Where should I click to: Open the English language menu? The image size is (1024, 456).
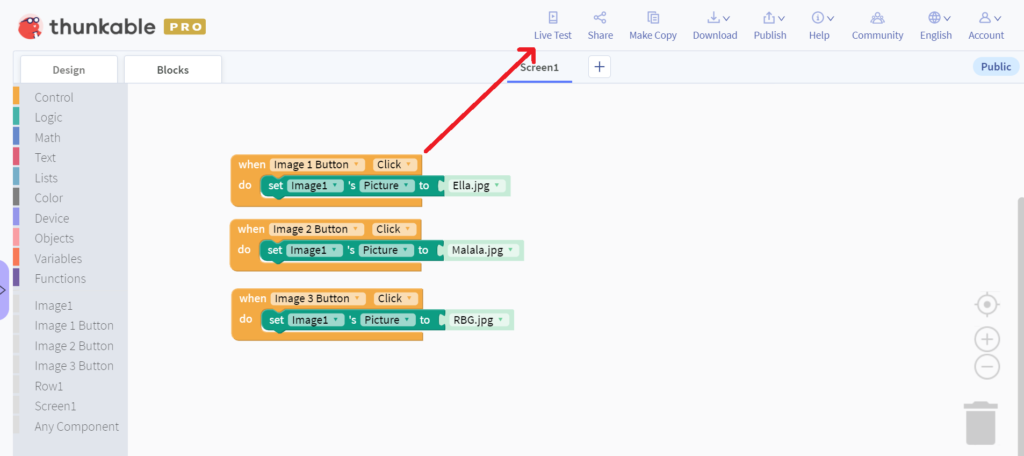[936, 26]
